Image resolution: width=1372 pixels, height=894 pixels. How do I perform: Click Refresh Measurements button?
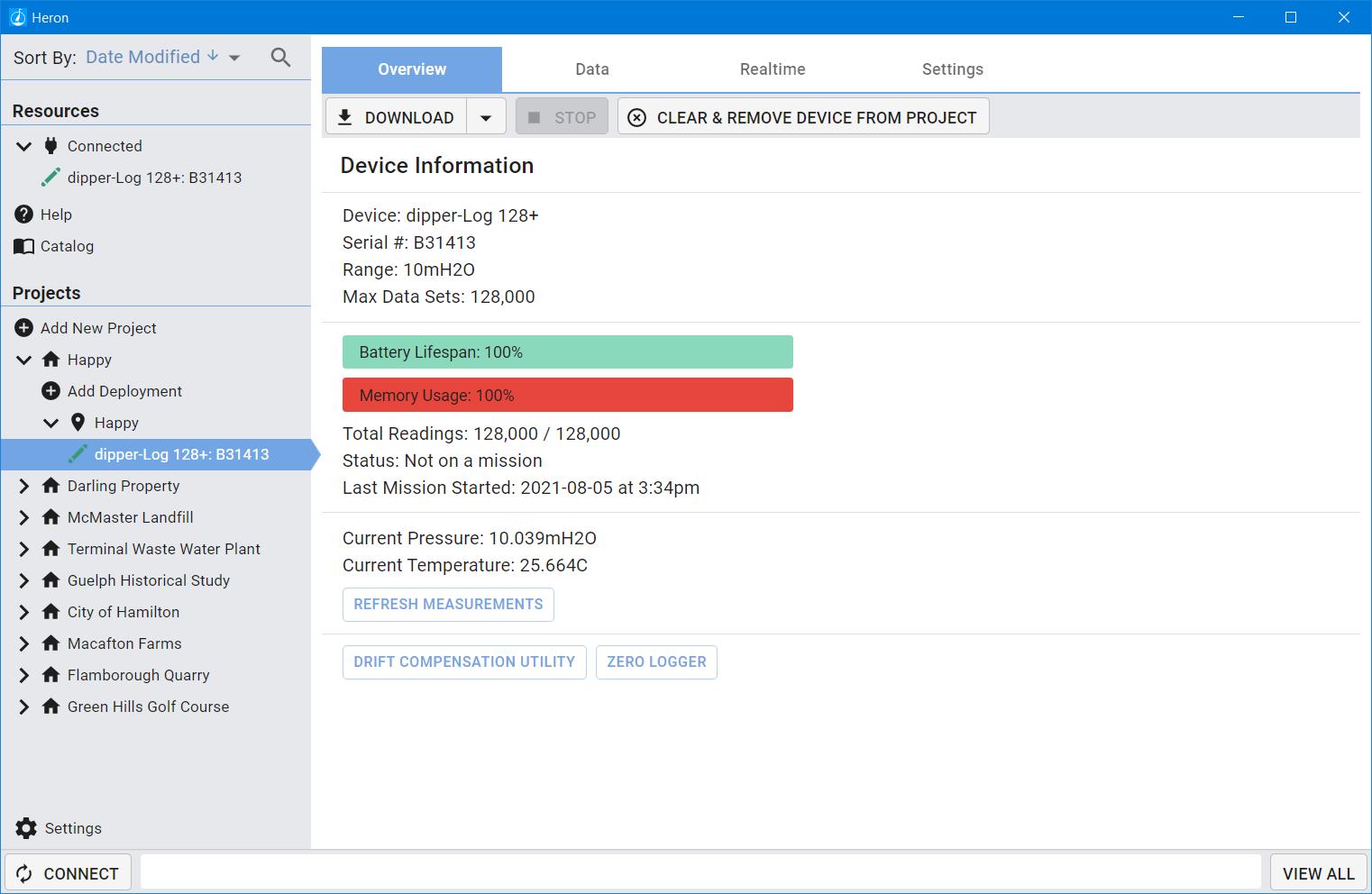pyautogui.click(x=448, y=605)
